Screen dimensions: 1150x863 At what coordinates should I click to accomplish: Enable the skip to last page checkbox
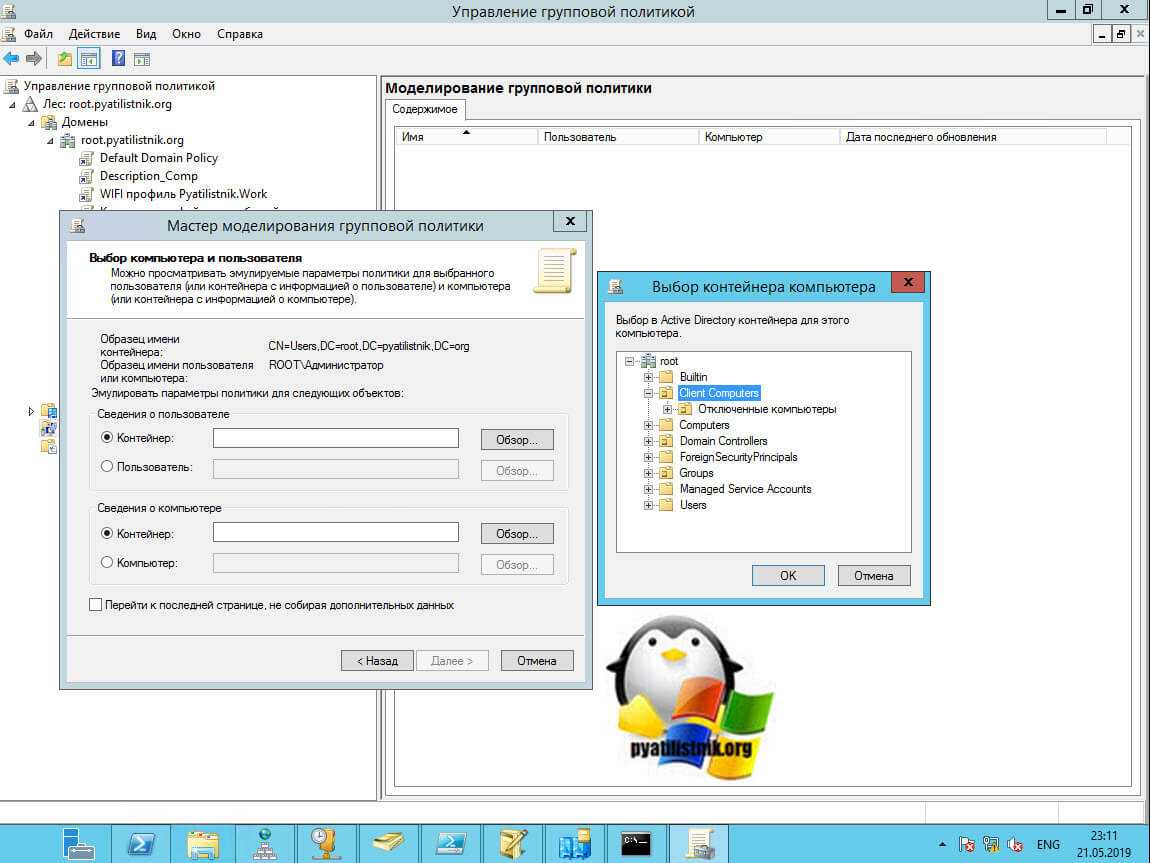96,605
